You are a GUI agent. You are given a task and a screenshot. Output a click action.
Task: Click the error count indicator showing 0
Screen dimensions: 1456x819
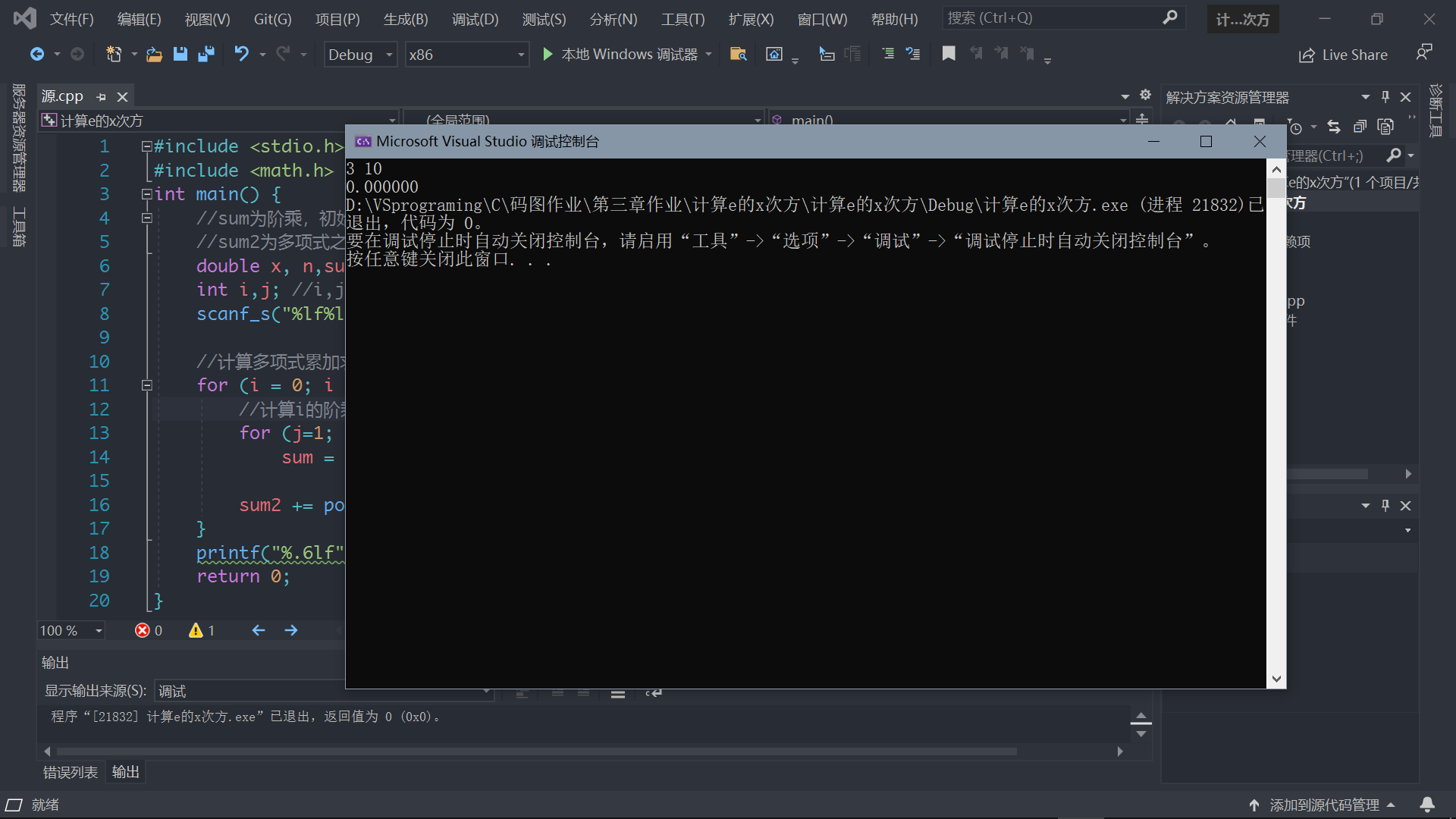tap(149, 630)
